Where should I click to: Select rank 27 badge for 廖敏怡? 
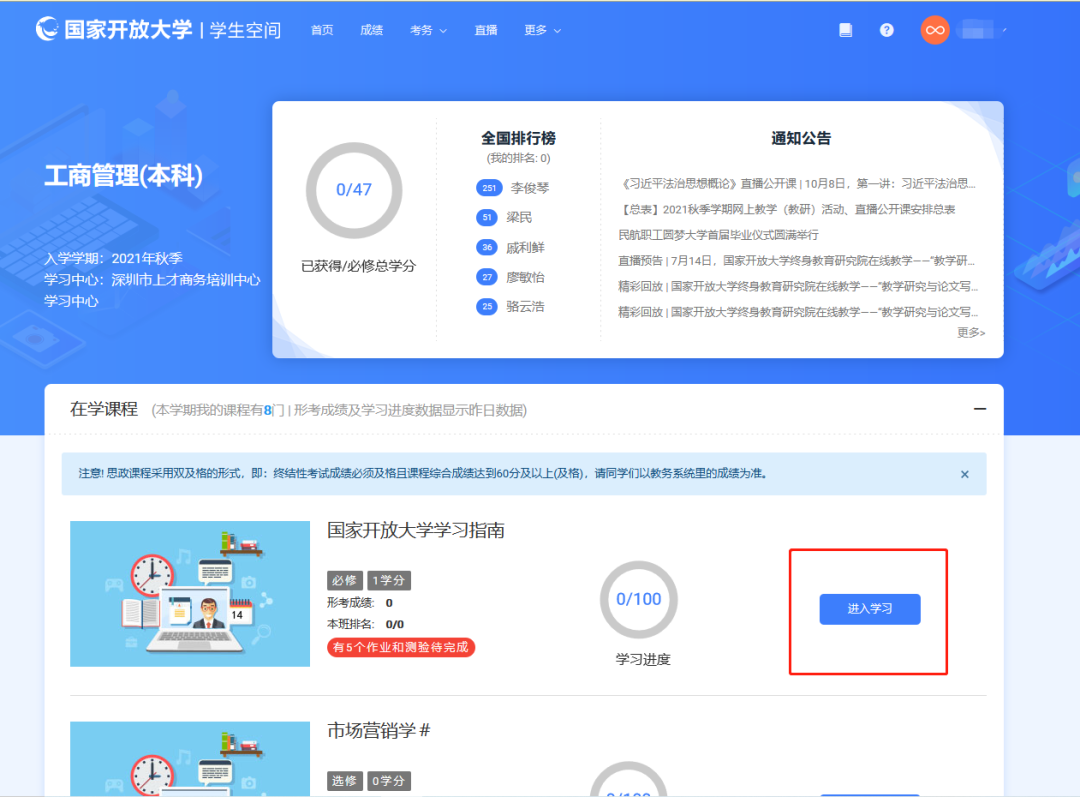(487, 277)
